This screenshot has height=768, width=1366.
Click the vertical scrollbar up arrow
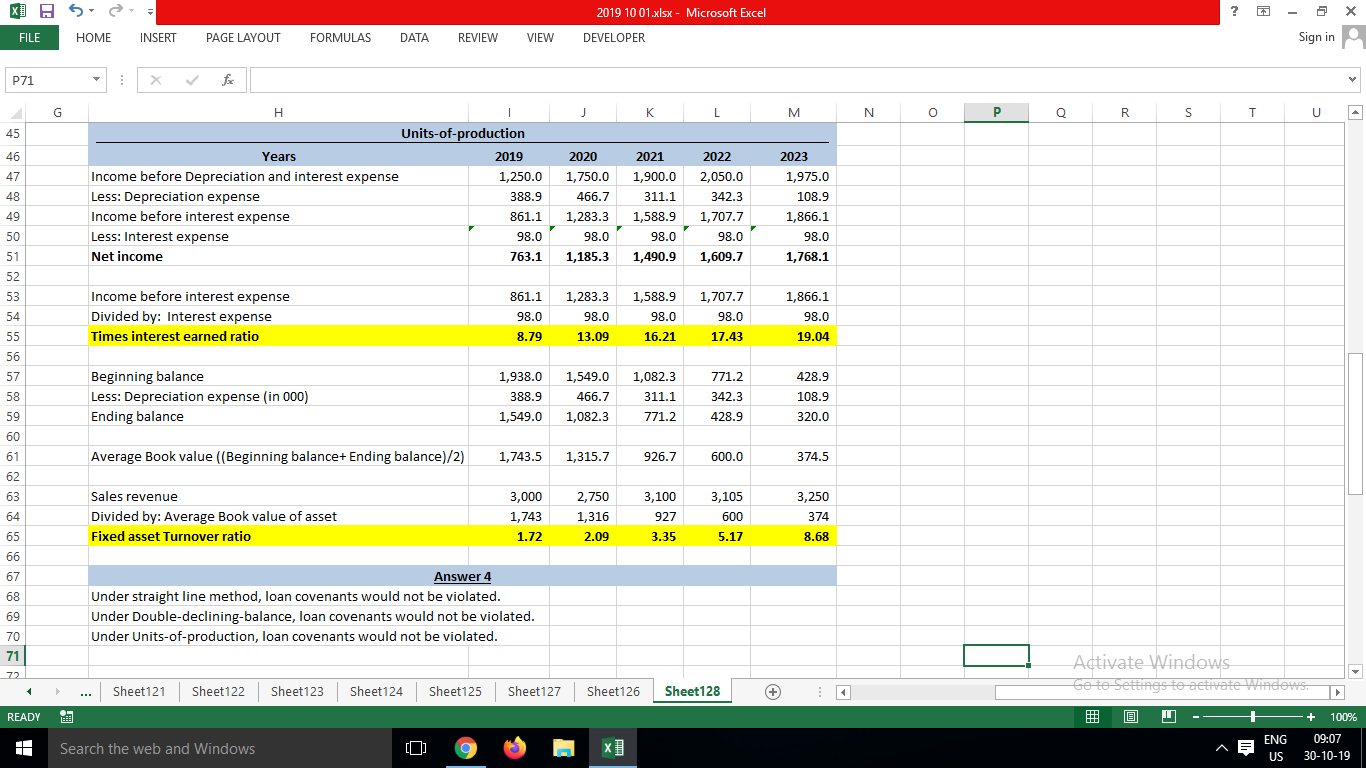tap(1355, 113)
